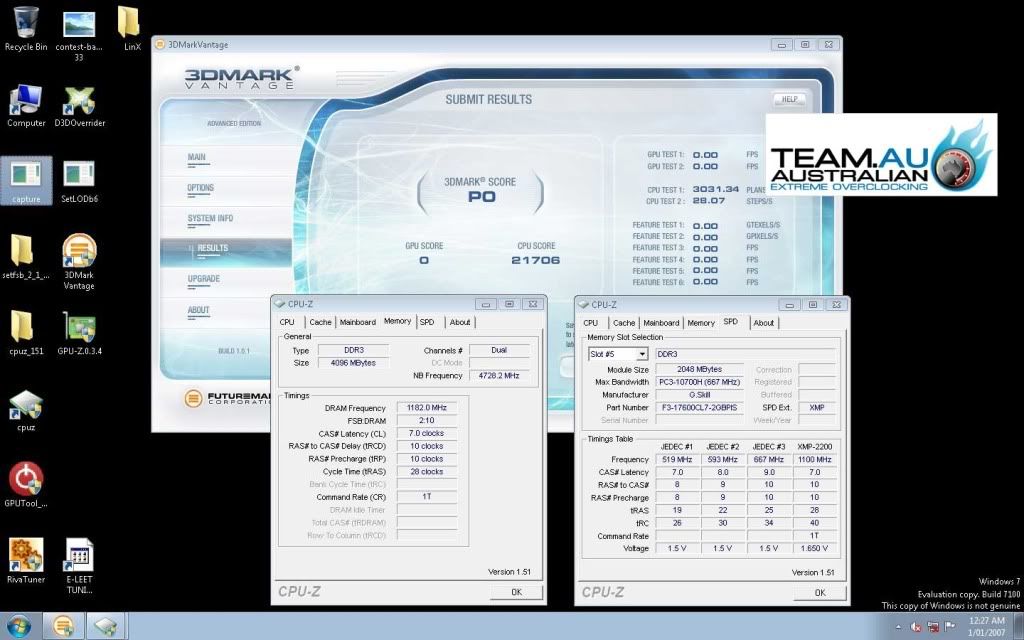Switch to CPU tab in CPU-Z Memory window
This screenshot has width=1024, height=640.
click(287, 322)
